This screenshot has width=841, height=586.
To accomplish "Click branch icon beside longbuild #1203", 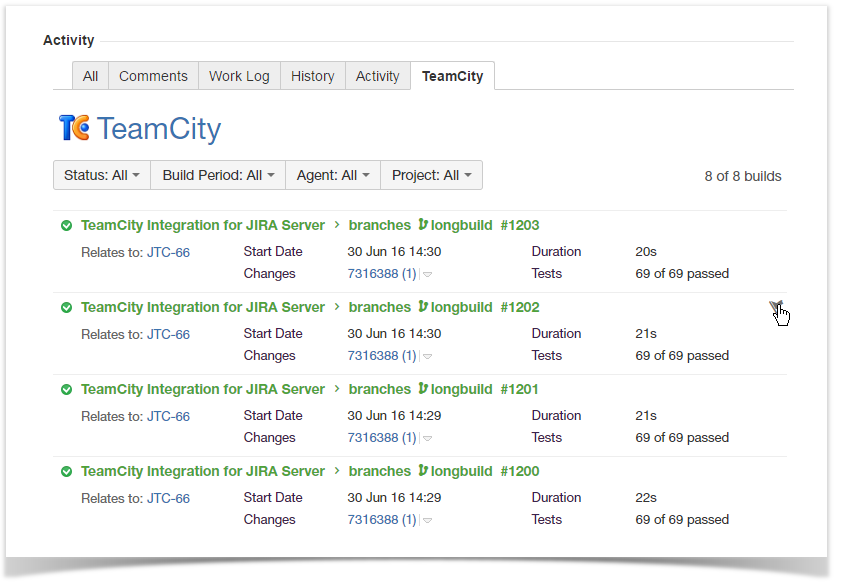I will coord(423,225).
